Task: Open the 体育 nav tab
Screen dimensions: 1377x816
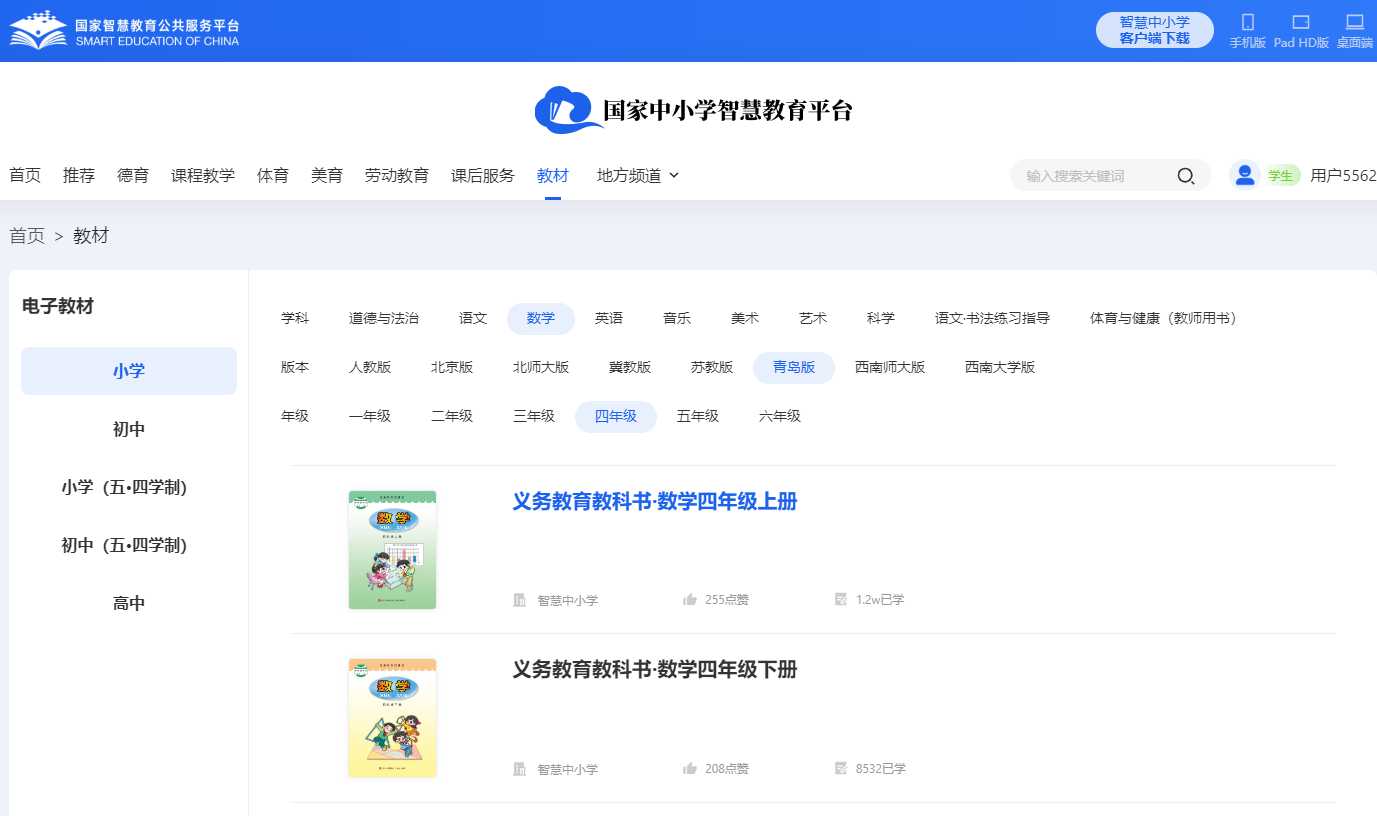Action: [x=273, y=175]
